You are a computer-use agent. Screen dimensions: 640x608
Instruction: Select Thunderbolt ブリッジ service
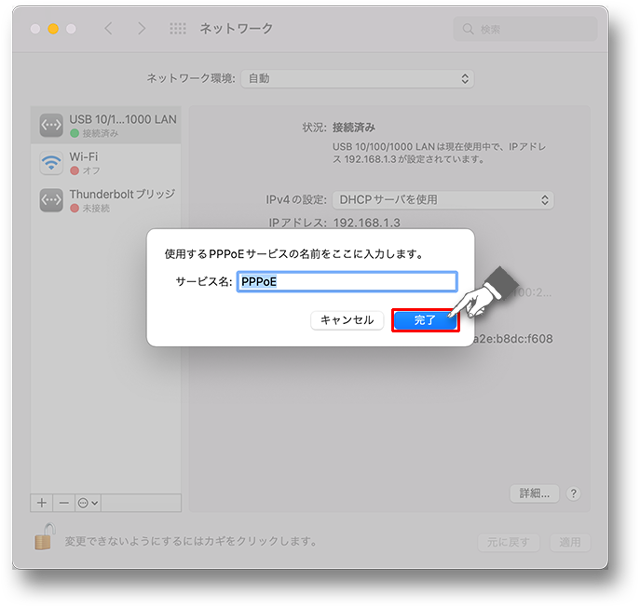106,200
